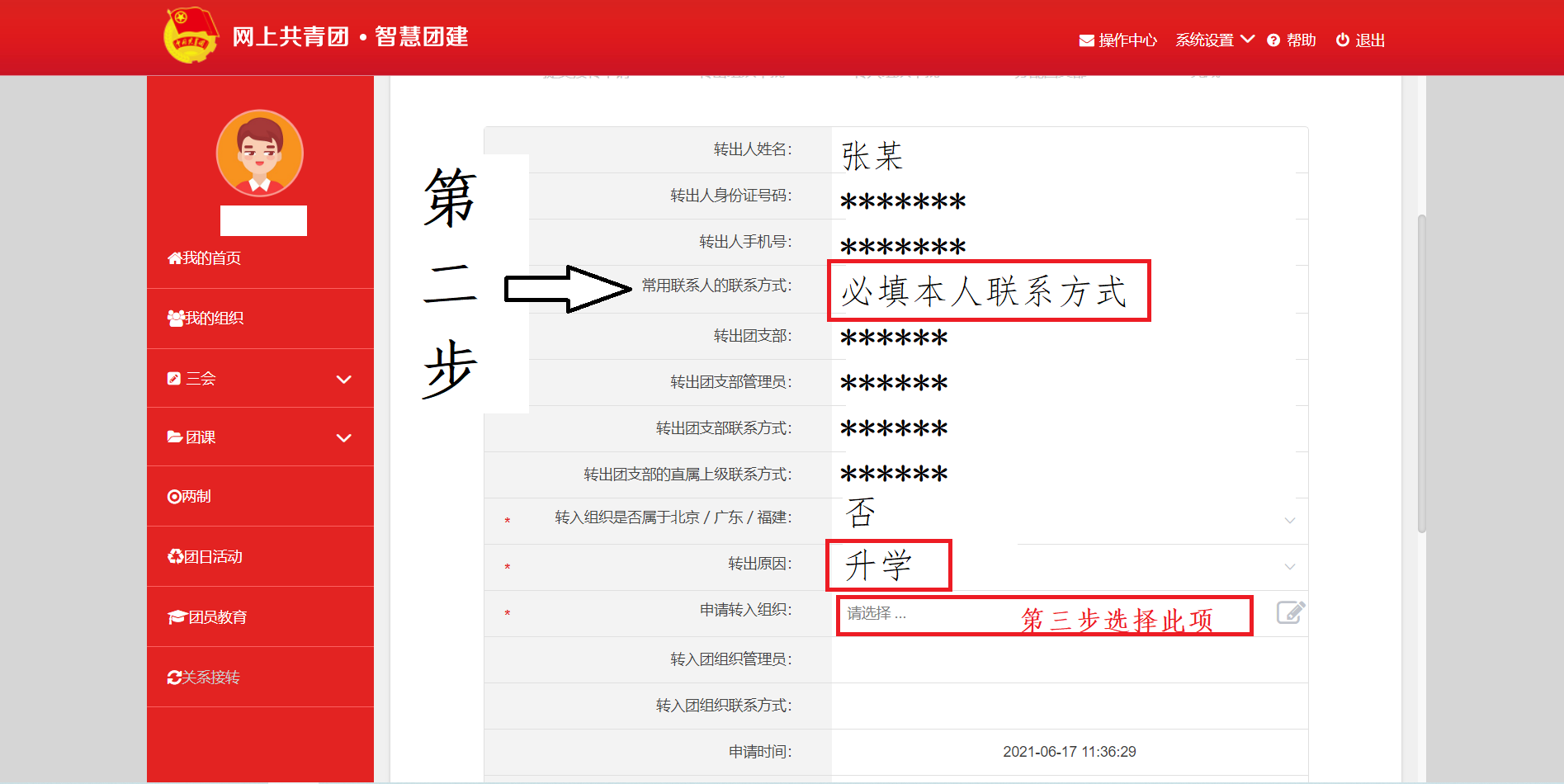
Task: Click the 退出 power icon to log out
Action: [1342, 40]
